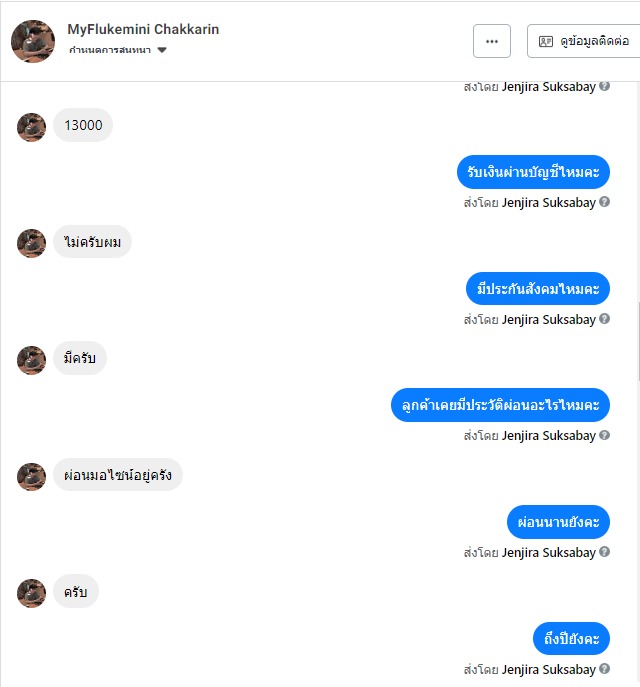Click the avatar next to 13000 message
This screenshot has height=687, width=640.
(x=31, y=127)
